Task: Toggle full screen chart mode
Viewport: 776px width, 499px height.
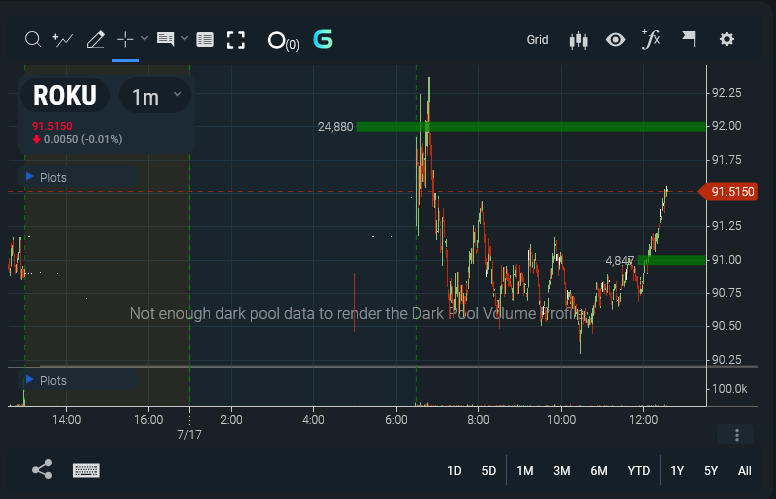Action: pos(236,40)
